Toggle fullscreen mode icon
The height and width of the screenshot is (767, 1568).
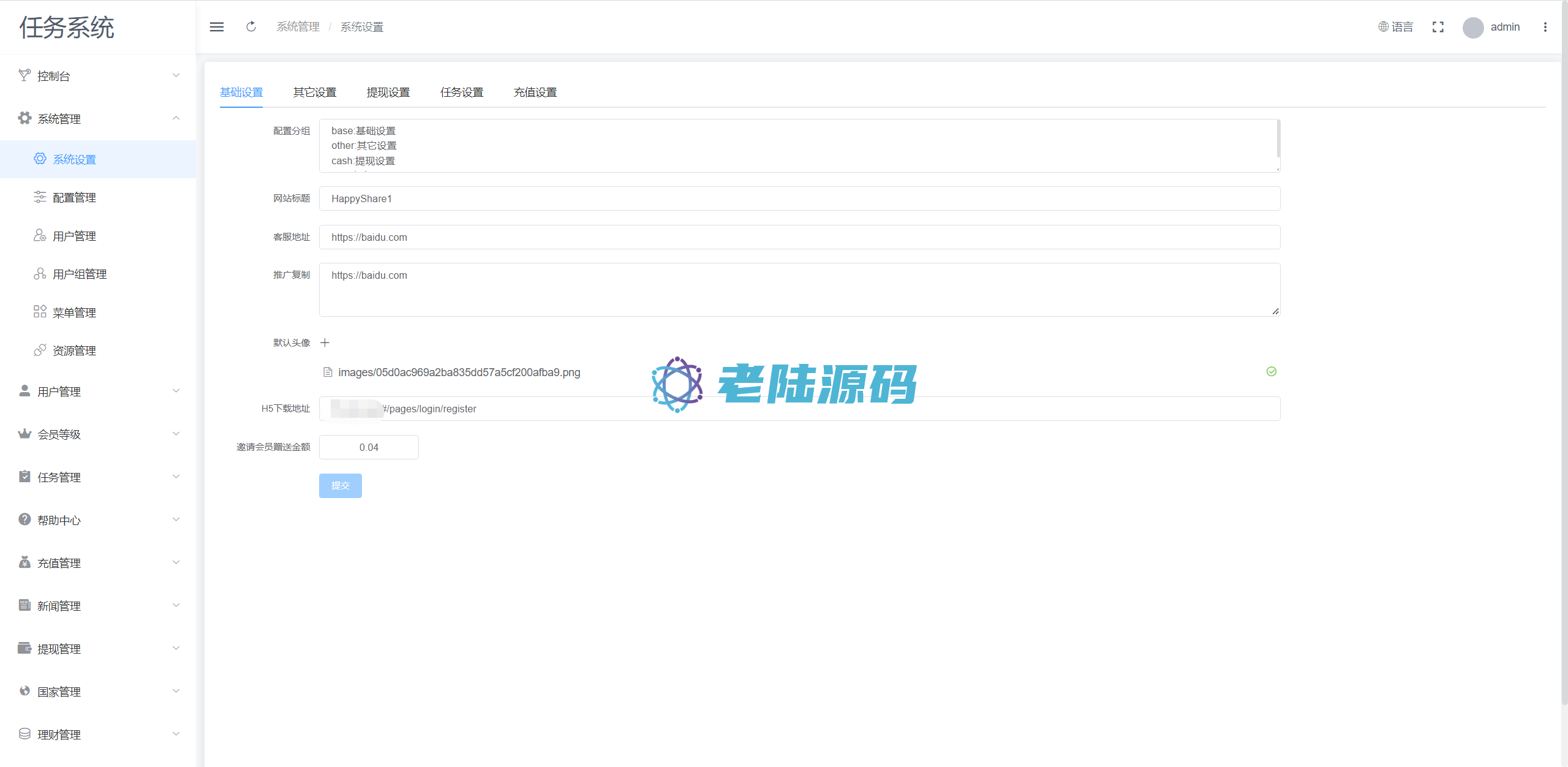pyautogui.click(x=1438, y=27)
